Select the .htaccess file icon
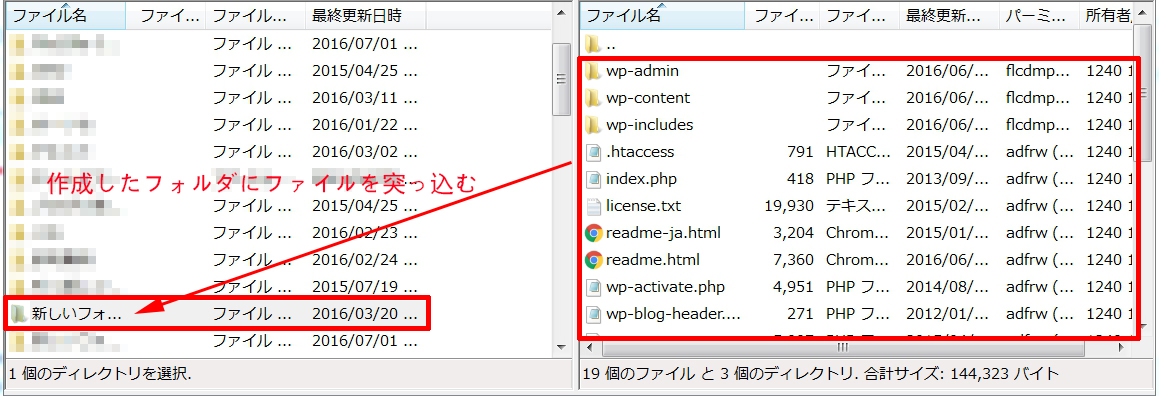 click(x=593, y=152)
